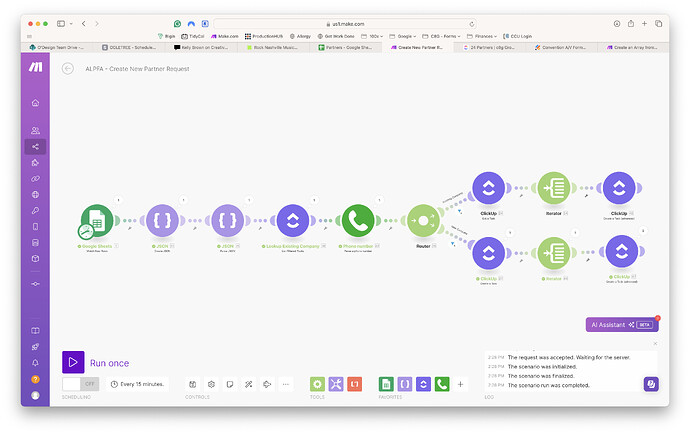Open the top branch Iterator module
Image resolution: width=690 pixels, height=434 pixels.
click(x=554, y=188)
